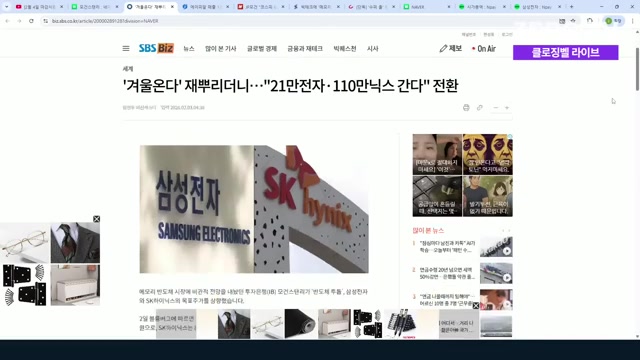This screenshot has height=360, width=640.
Task: Click the translate icon in address bar
Action: [x=562, y=21]
